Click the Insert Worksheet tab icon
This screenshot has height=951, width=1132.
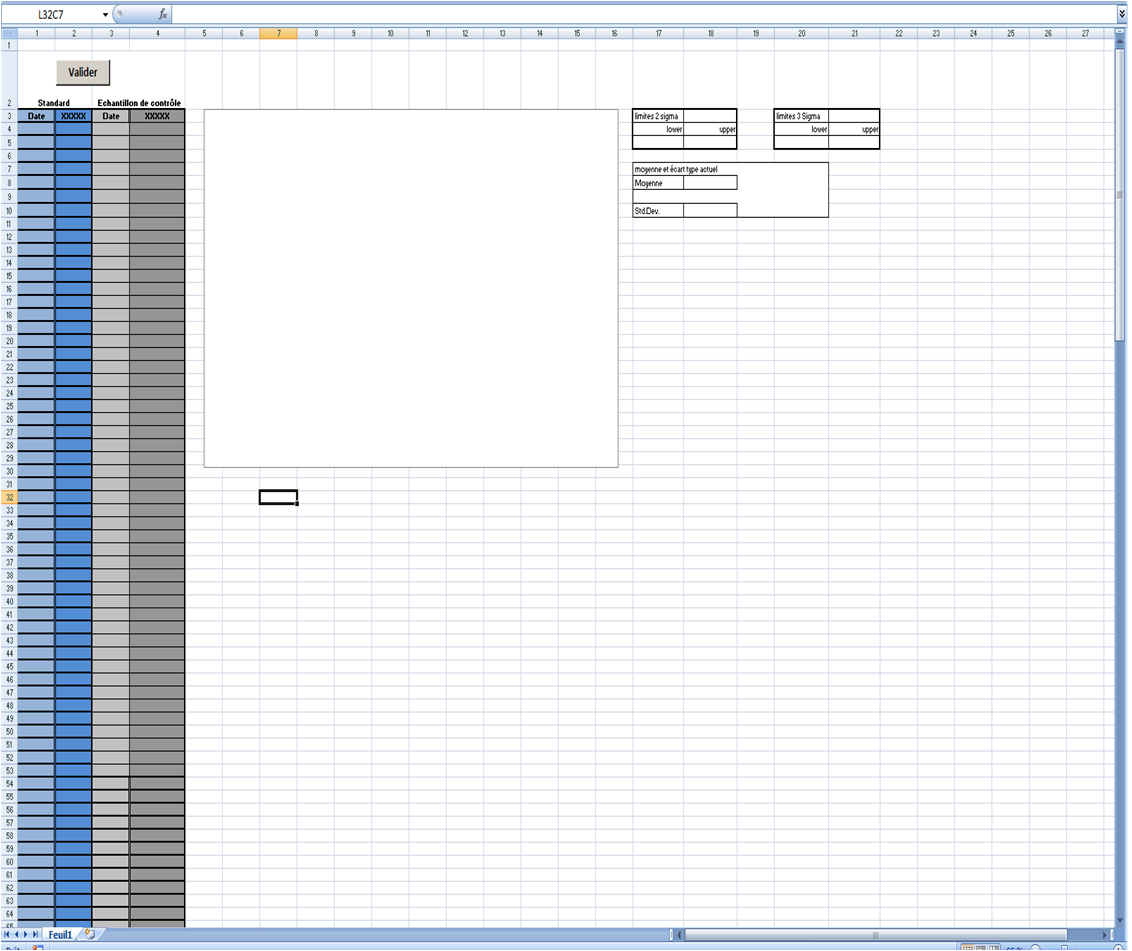click(90, 934)
